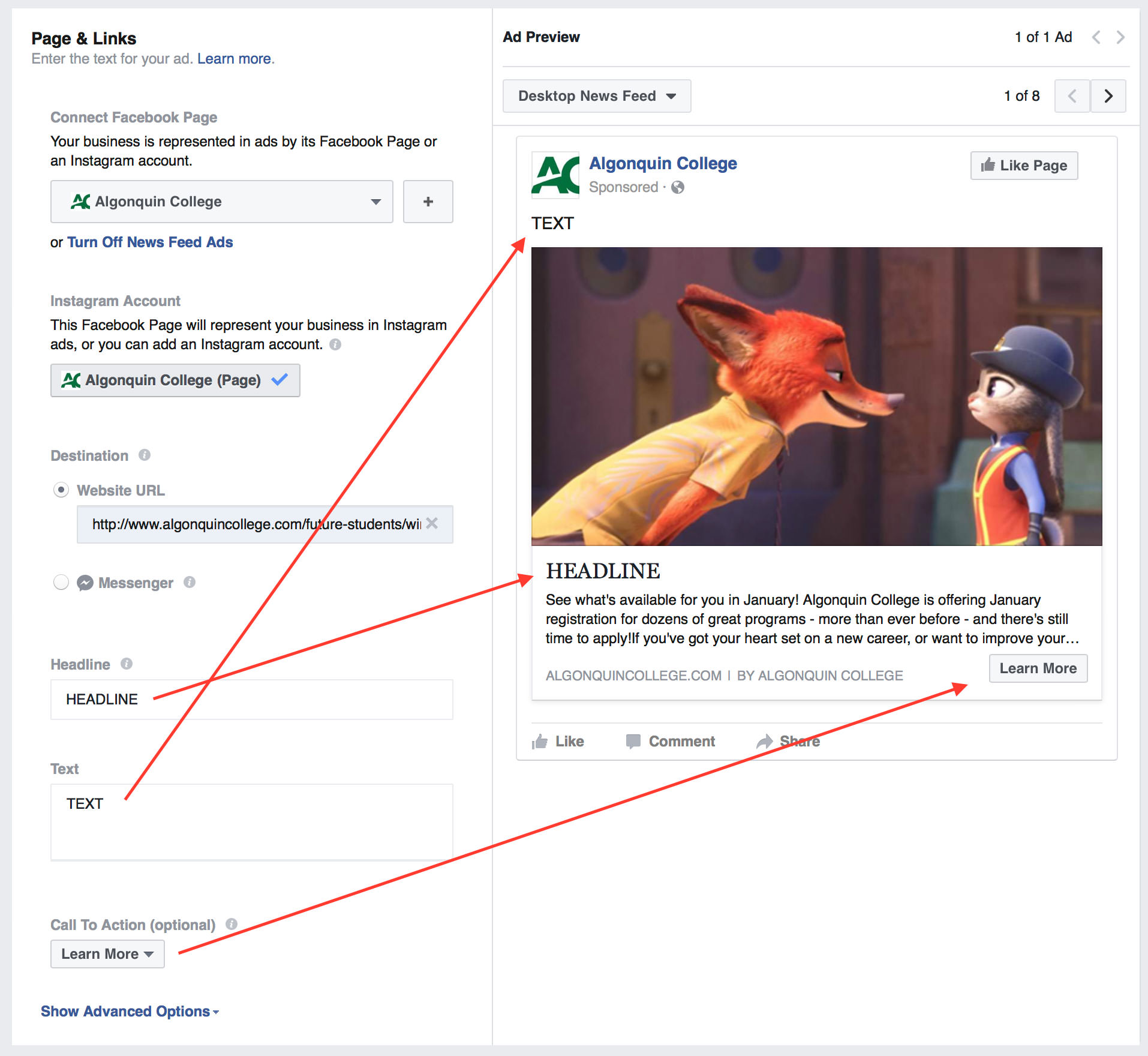Click the '1 of 1 Ad' counter text
Viewport: 1148px width, 1056px height.
1043,37
